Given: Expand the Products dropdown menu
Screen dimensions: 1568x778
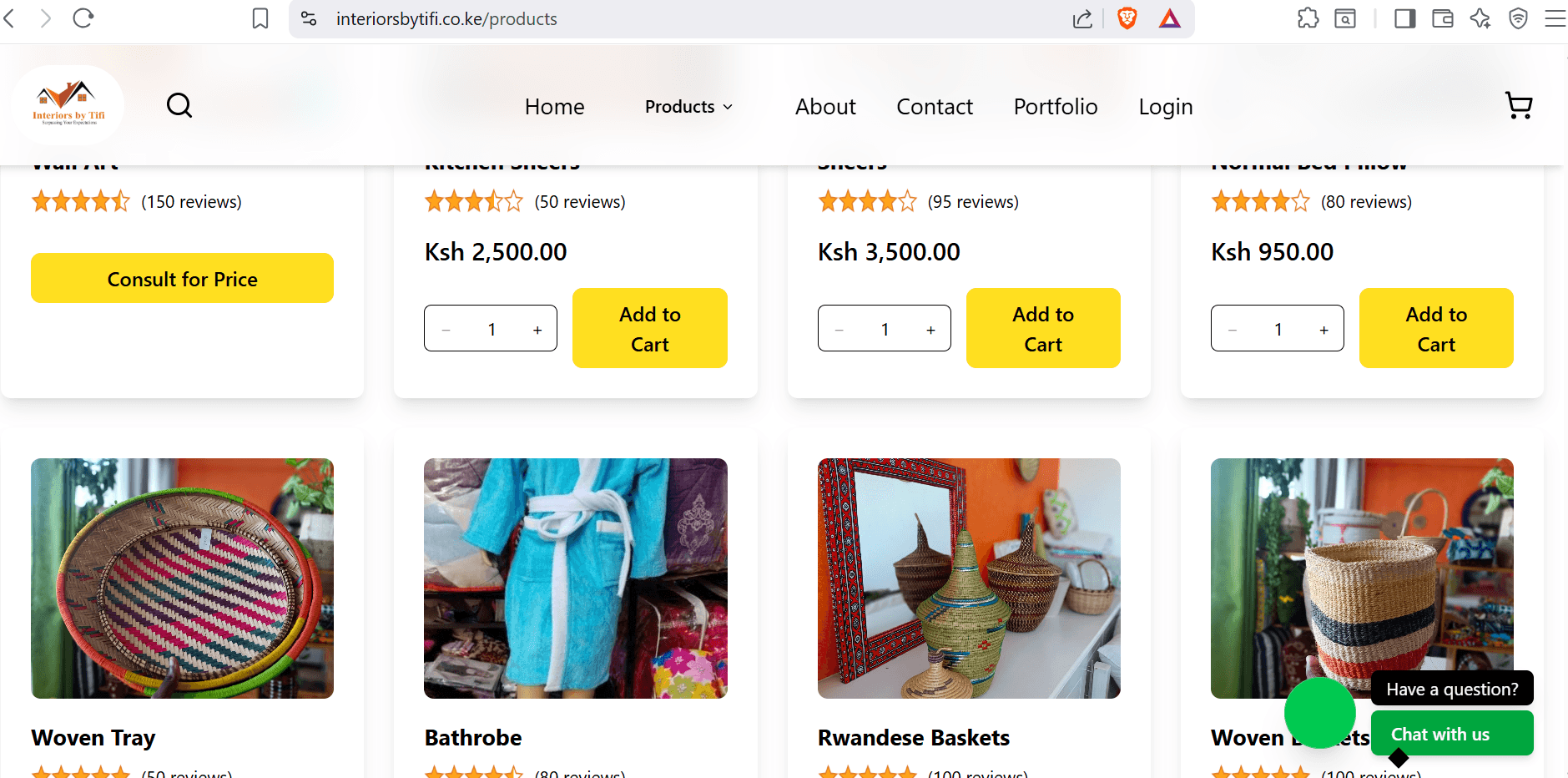Looking at the screenshot, I should click(688, 107).
